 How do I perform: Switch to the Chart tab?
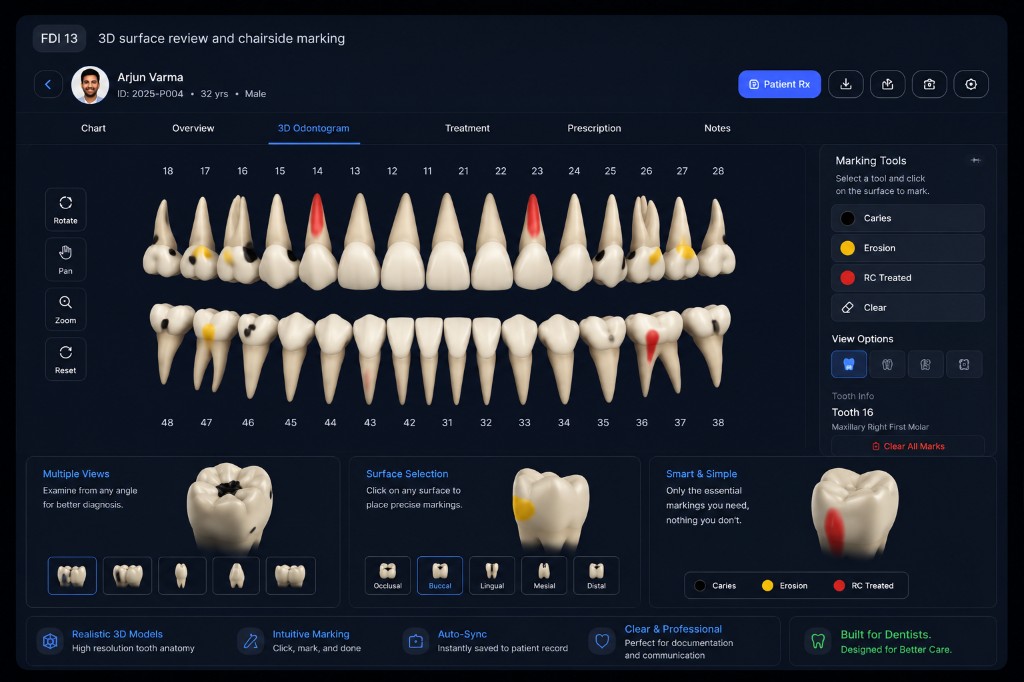(93, 128)
